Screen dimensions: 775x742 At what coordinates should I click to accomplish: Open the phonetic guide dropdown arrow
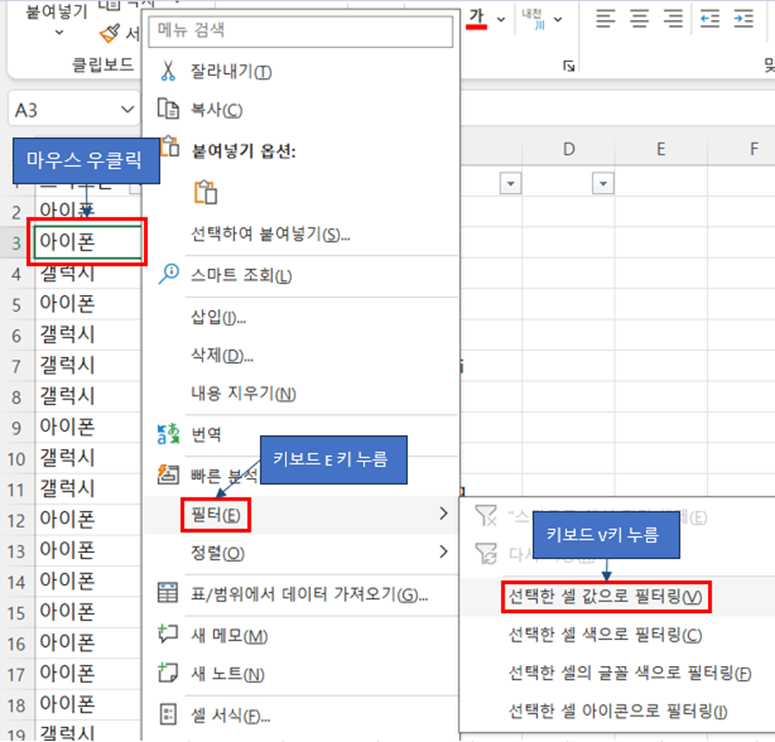point(558,19)
